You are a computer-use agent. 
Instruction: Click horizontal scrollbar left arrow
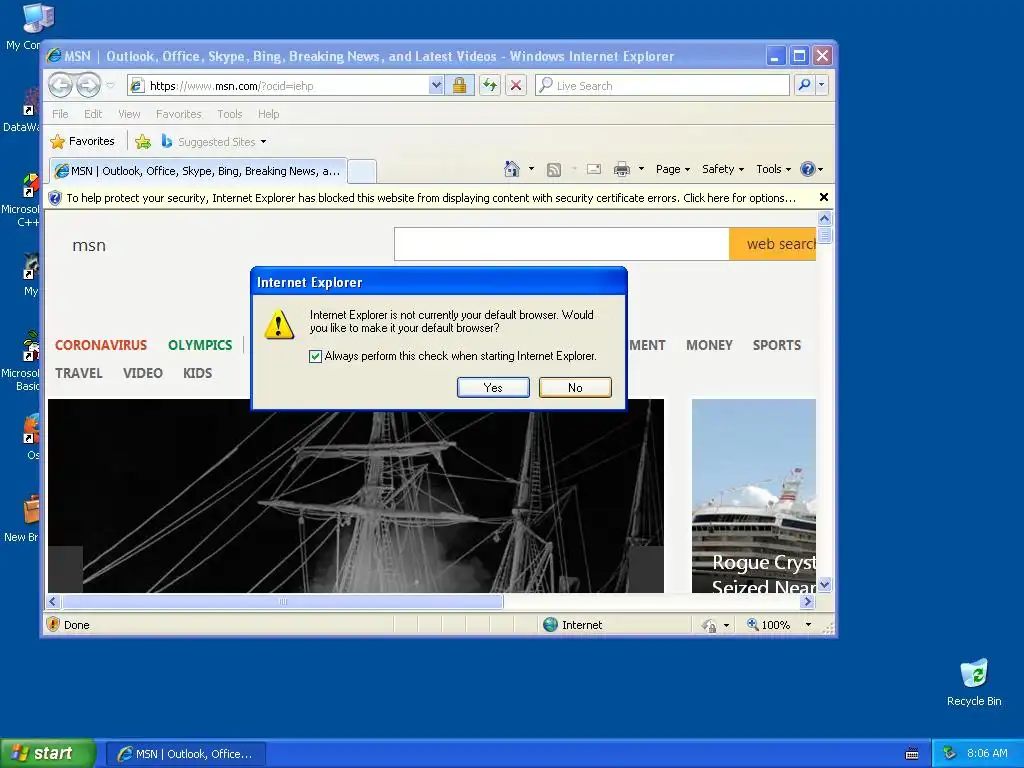[x=54, y=601]
